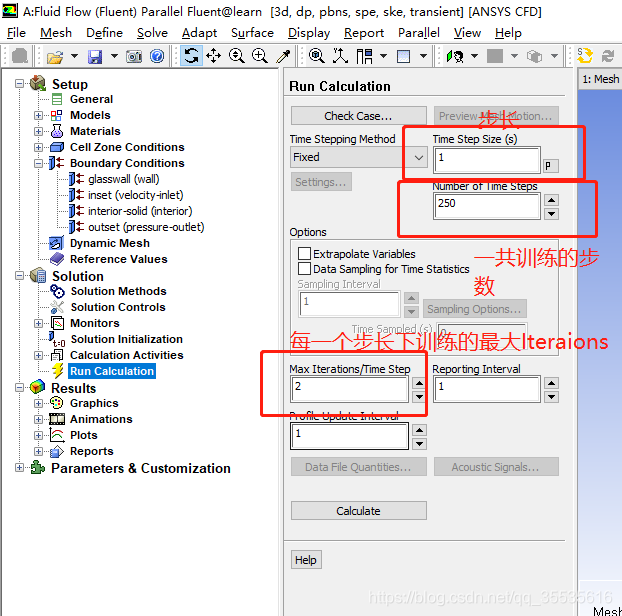622x616 pixels.
Task: Open the Report menu
Action: point(364,33)
